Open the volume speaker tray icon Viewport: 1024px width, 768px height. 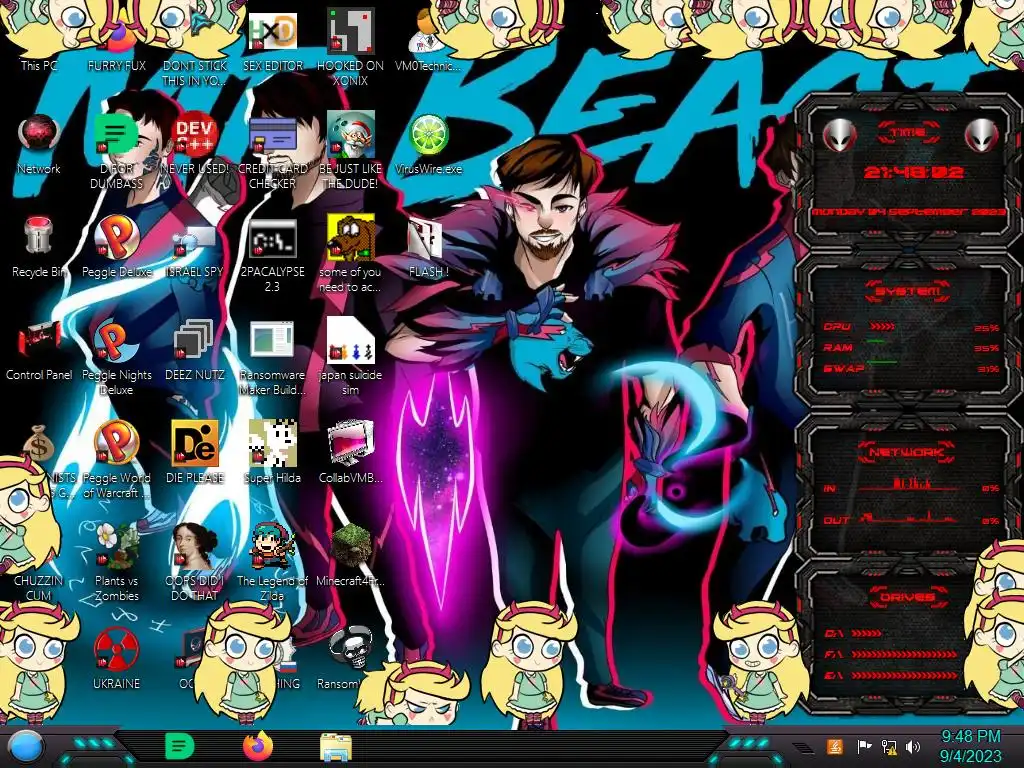pos(913,746)
